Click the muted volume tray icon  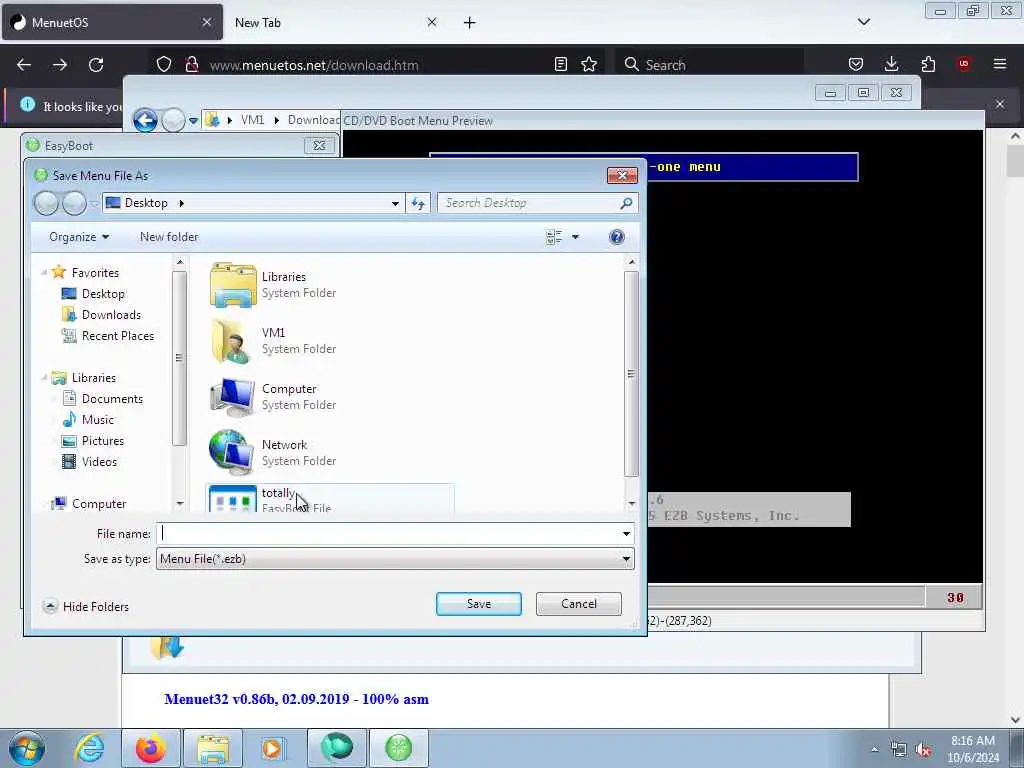923,749
